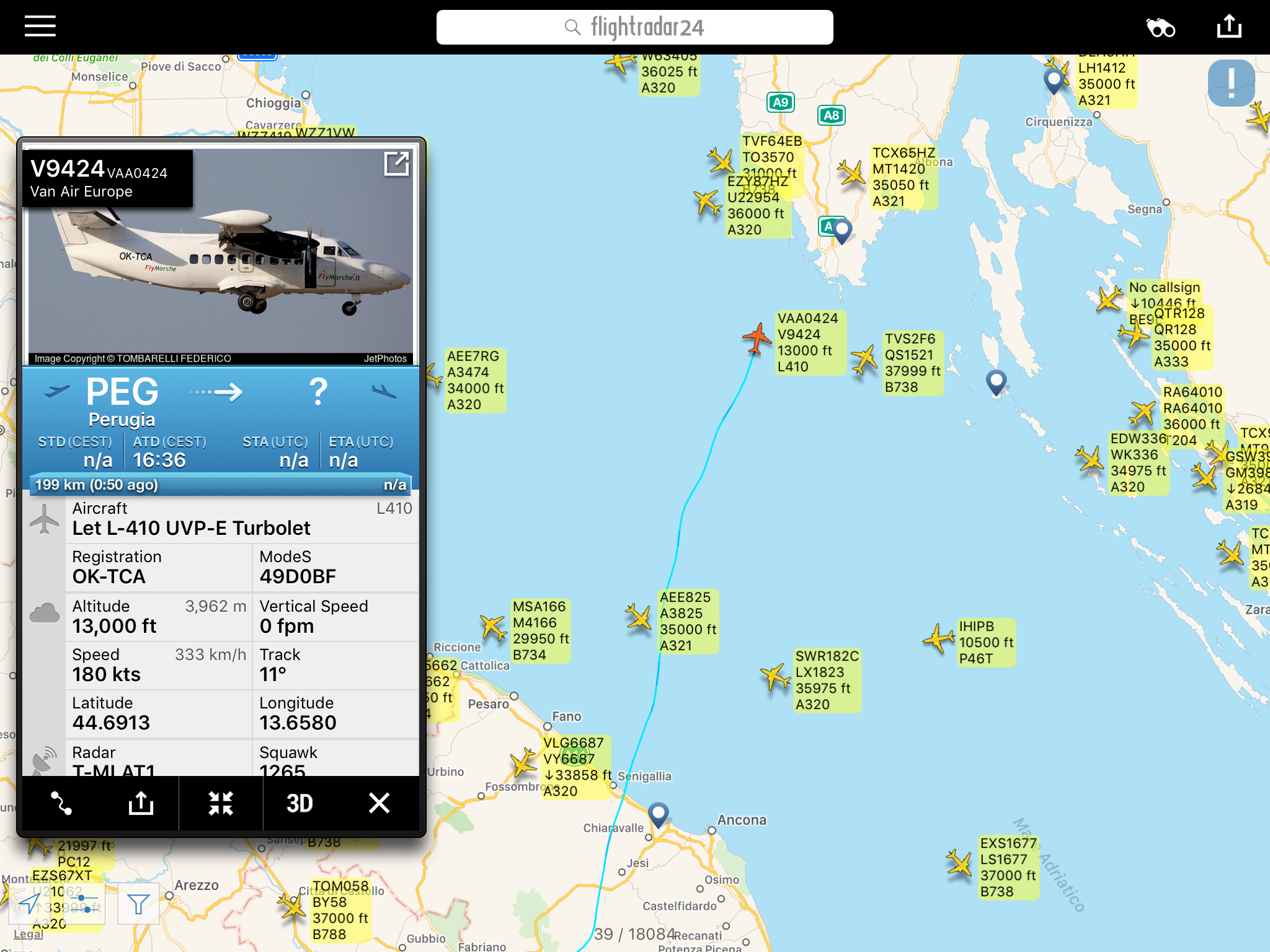Click the blue exclamation alert icon

click(1231, 83)
